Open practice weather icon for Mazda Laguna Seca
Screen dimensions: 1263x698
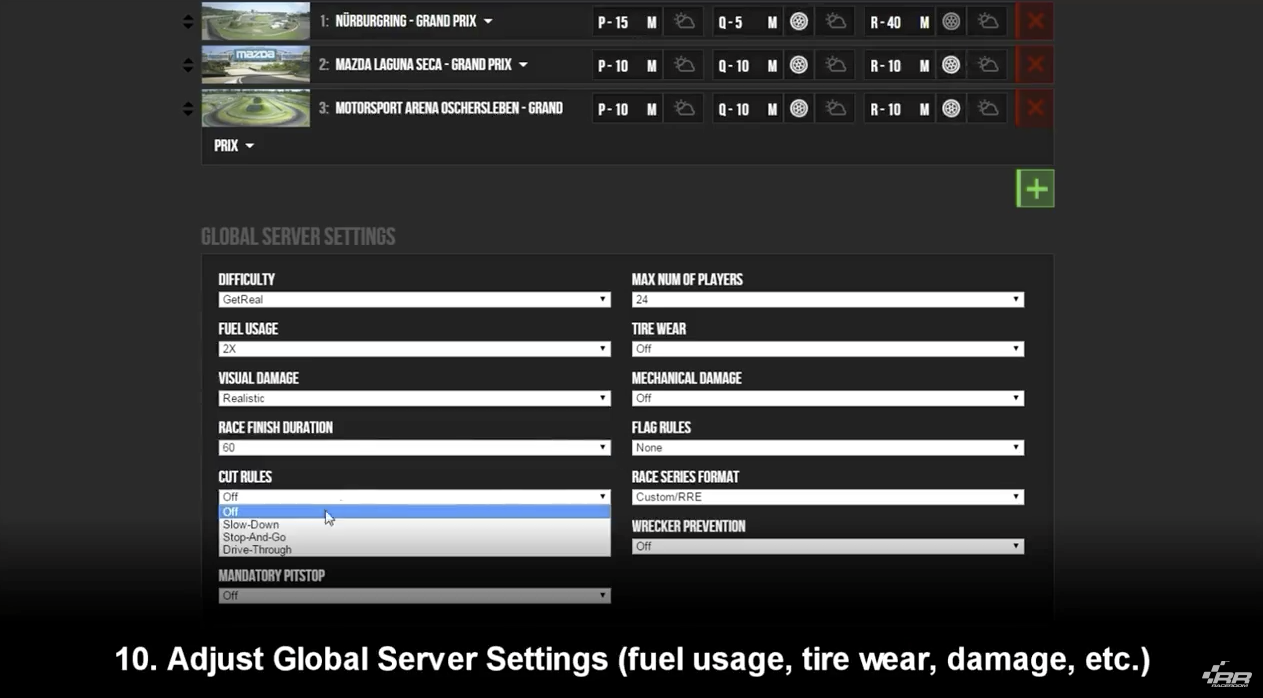coord(684,65)
